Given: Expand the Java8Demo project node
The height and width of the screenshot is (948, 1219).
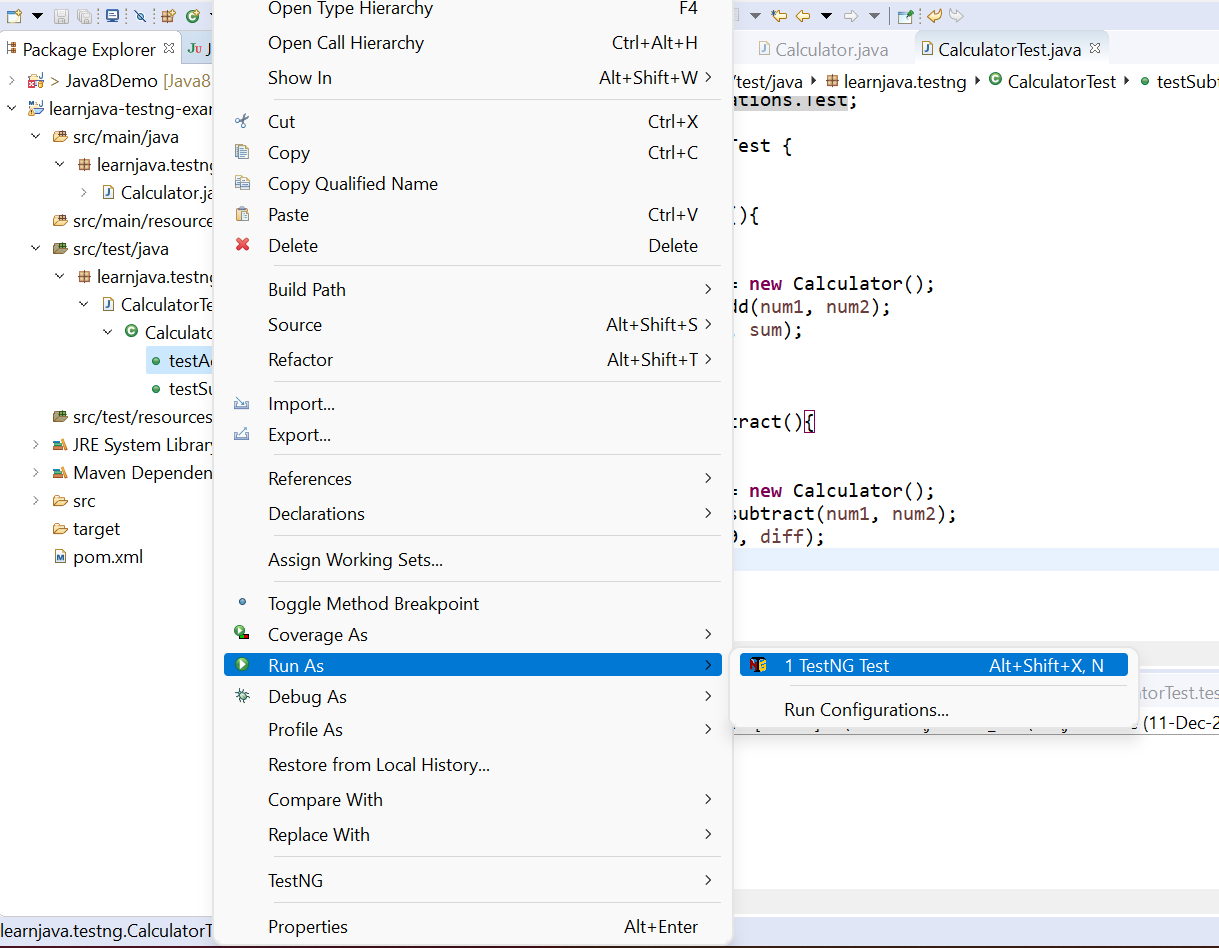Looking at the screenshot, I should point(12,81).
